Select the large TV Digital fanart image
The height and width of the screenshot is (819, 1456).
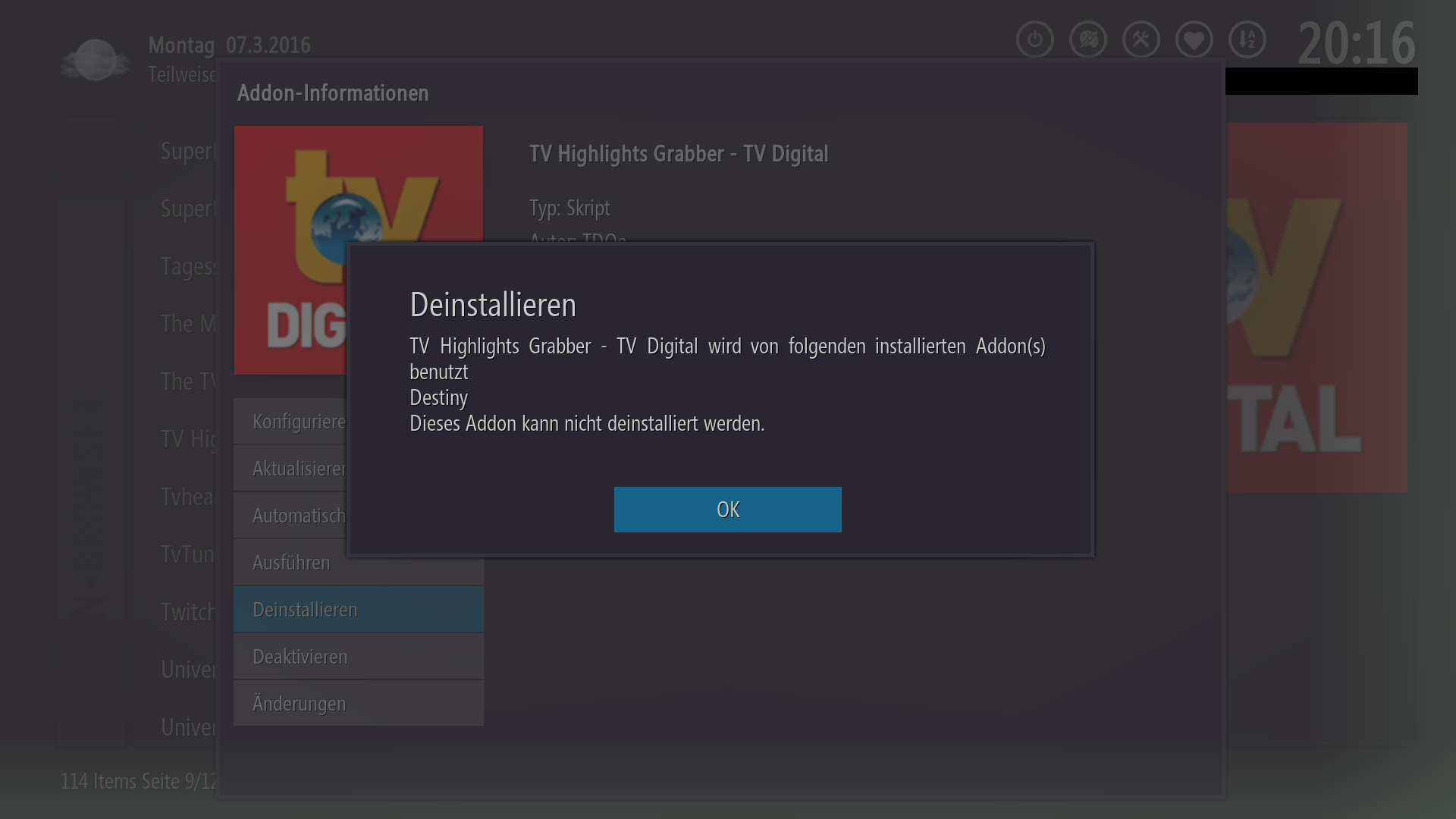[x=1316, y=307]
